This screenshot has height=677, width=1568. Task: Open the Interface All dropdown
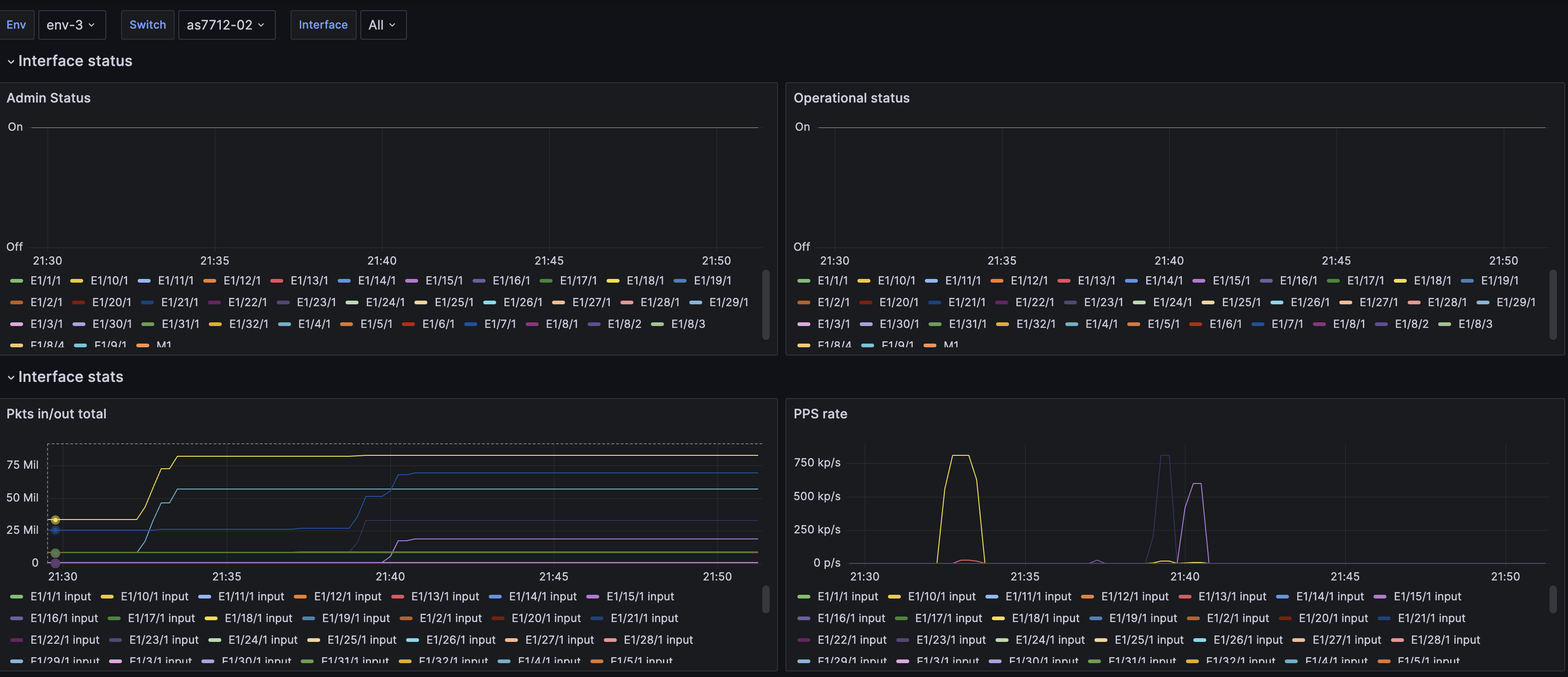(382, 25)
